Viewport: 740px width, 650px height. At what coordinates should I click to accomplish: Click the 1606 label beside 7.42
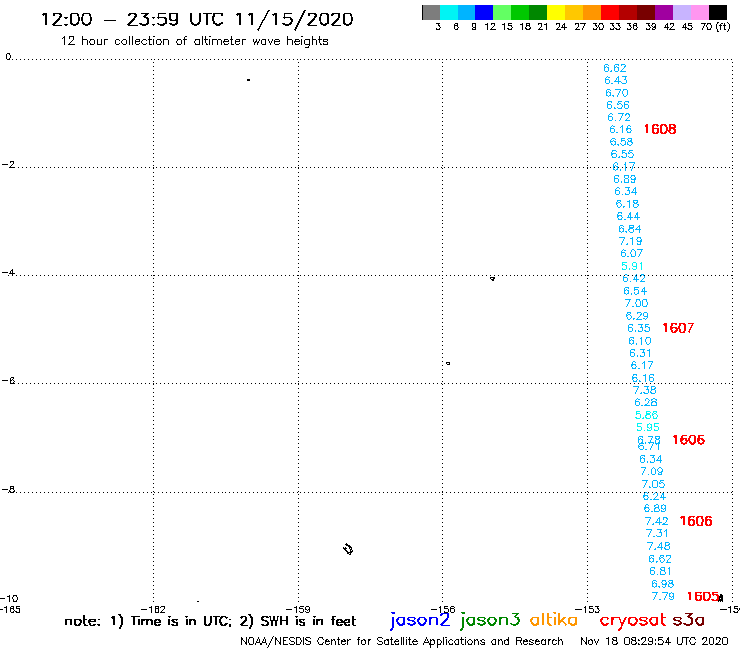(x=696, y=521)
